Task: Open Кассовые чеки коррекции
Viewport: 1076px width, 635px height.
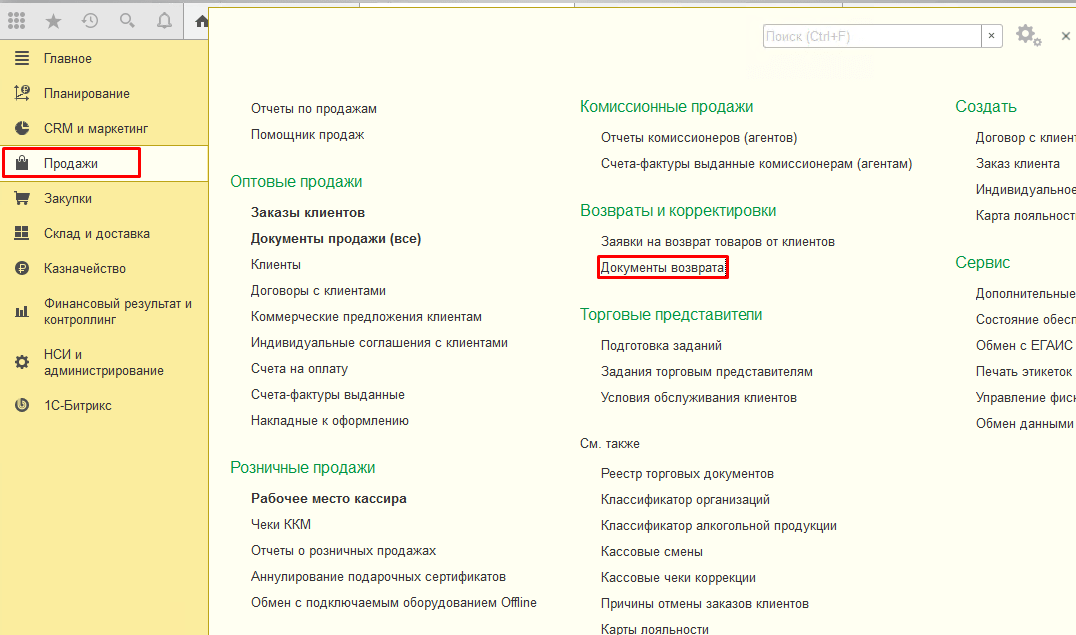Action: [678, 578]
